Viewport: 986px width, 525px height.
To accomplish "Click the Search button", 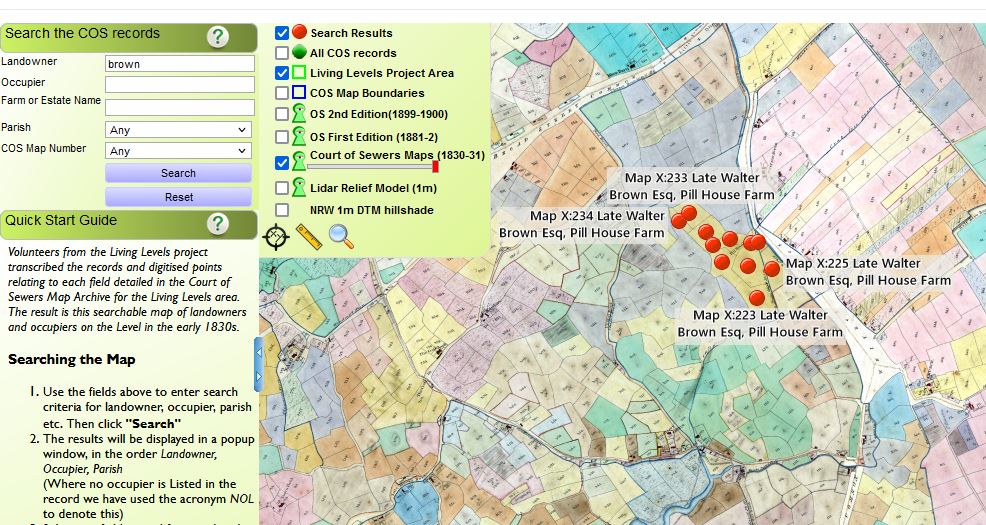I will 178,173.
